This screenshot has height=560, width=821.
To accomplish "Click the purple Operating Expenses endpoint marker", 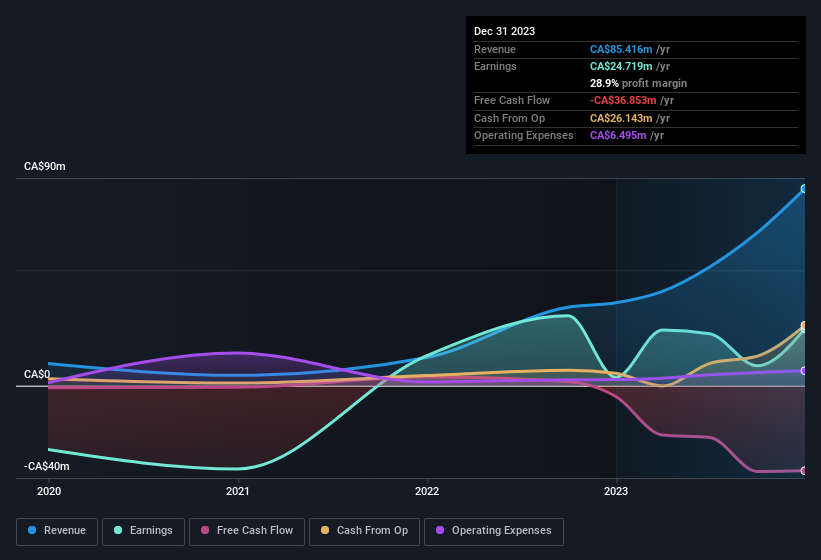I will [804, 371].
